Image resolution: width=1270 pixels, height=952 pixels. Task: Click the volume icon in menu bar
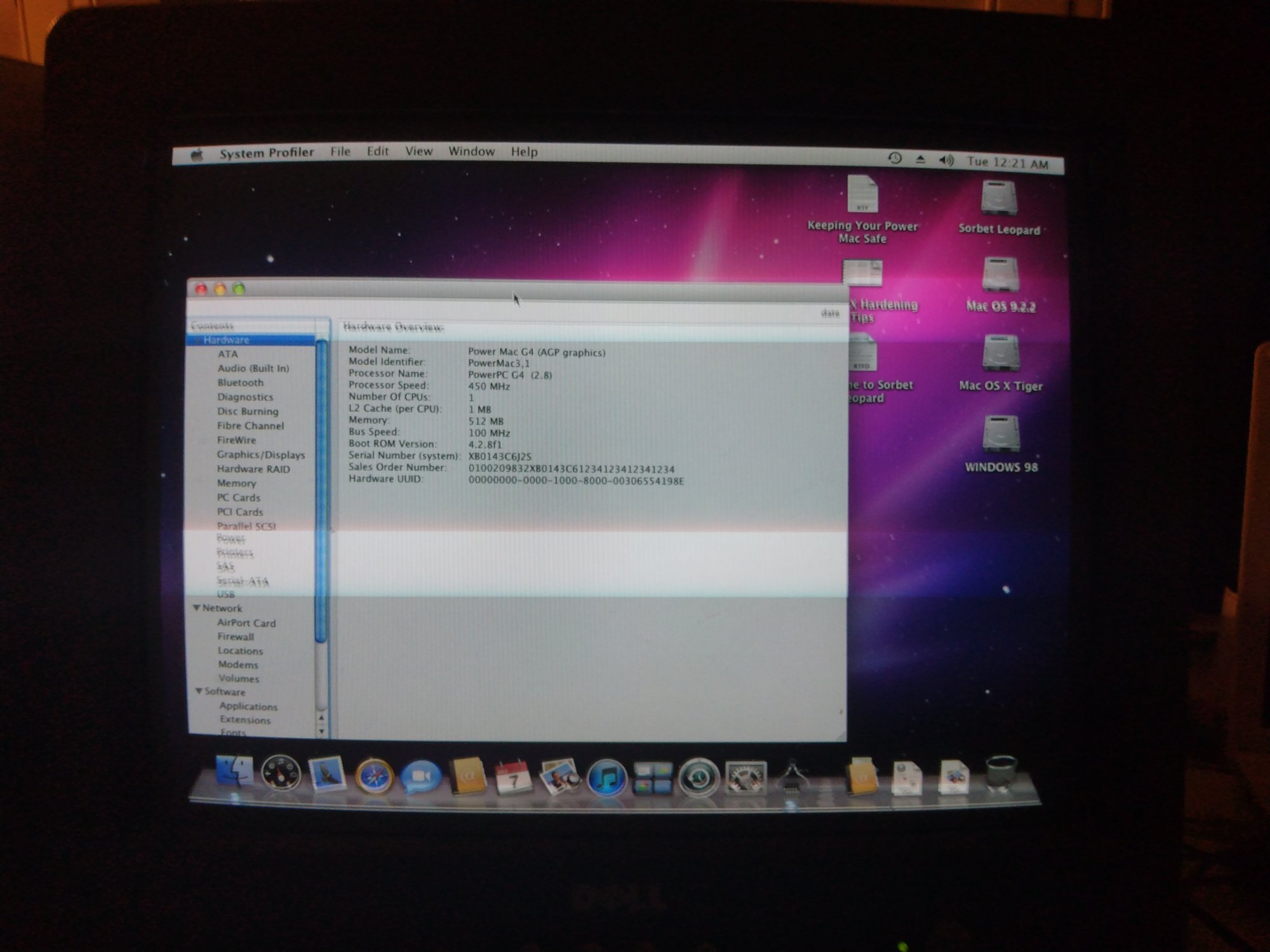(x=946, y=161)
